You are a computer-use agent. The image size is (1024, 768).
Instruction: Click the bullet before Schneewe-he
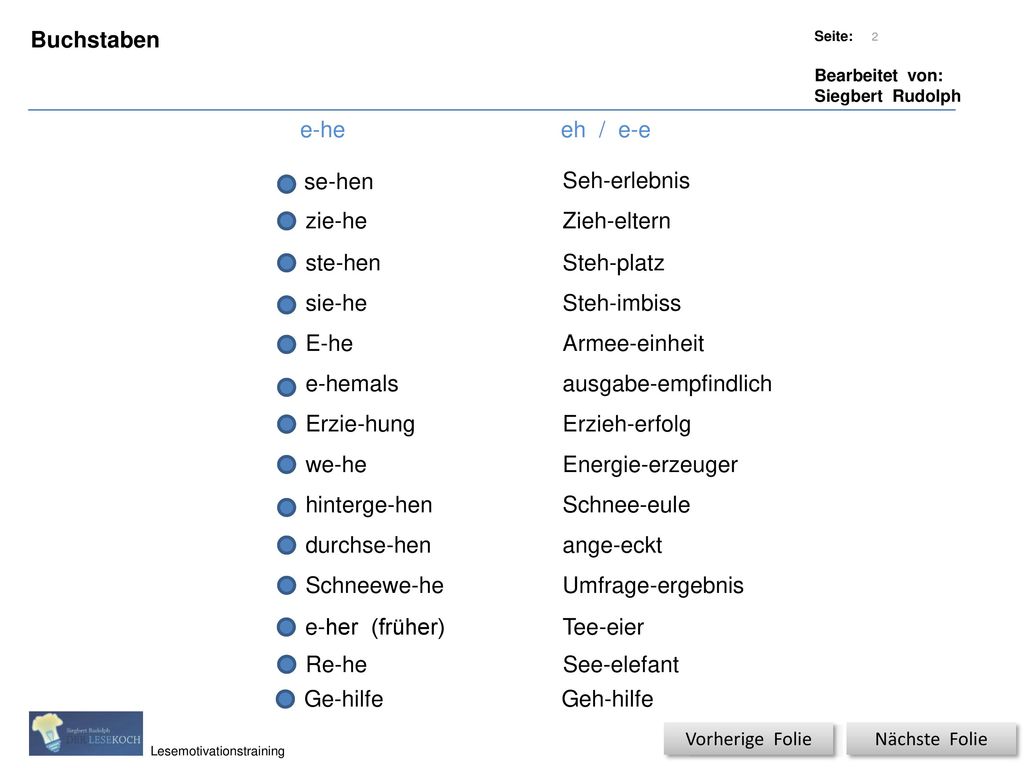click(x=286, y=586)
